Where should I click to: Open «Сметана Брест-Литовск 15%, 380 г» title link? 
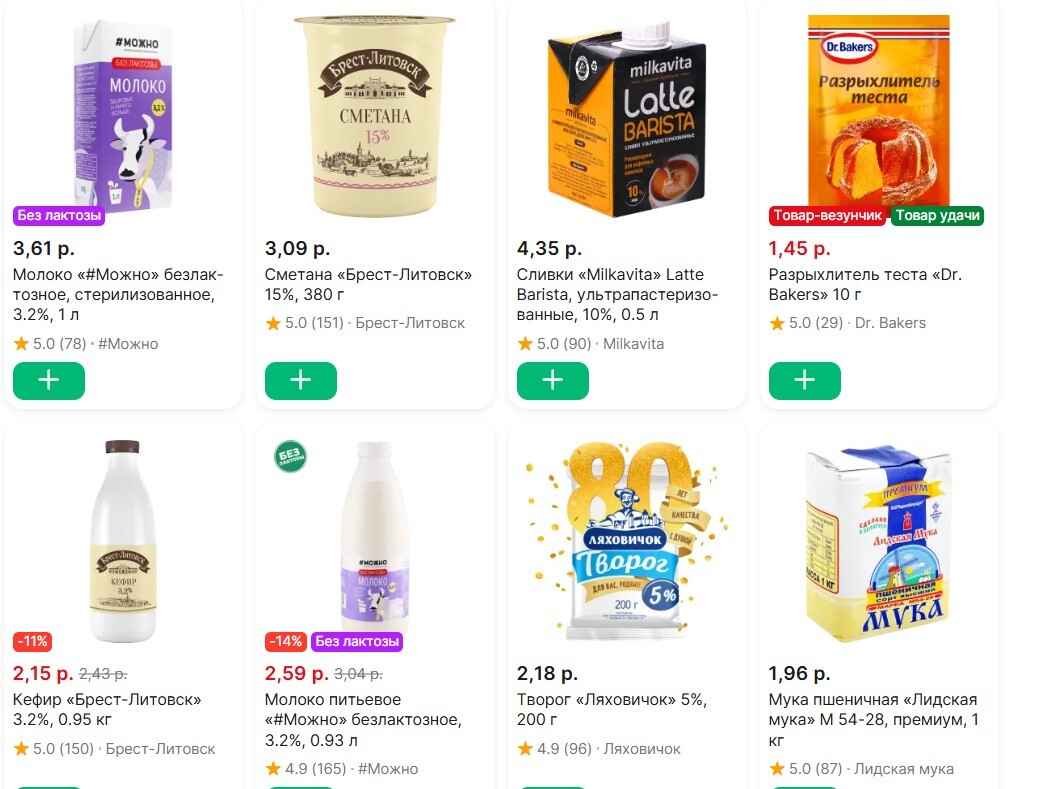(367, 285)
